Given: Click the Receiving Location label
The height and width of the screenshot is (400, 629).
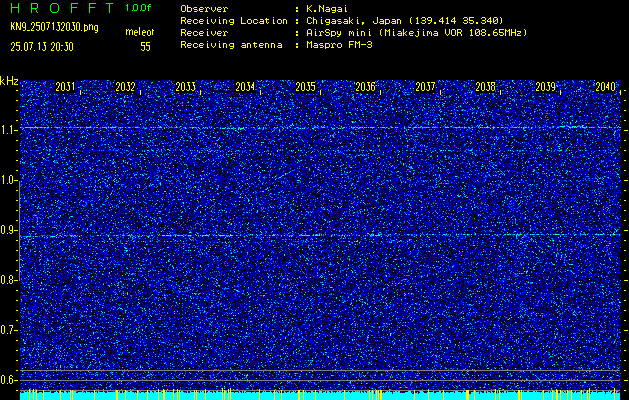Looking at the screenshot, I should [234, 20].
